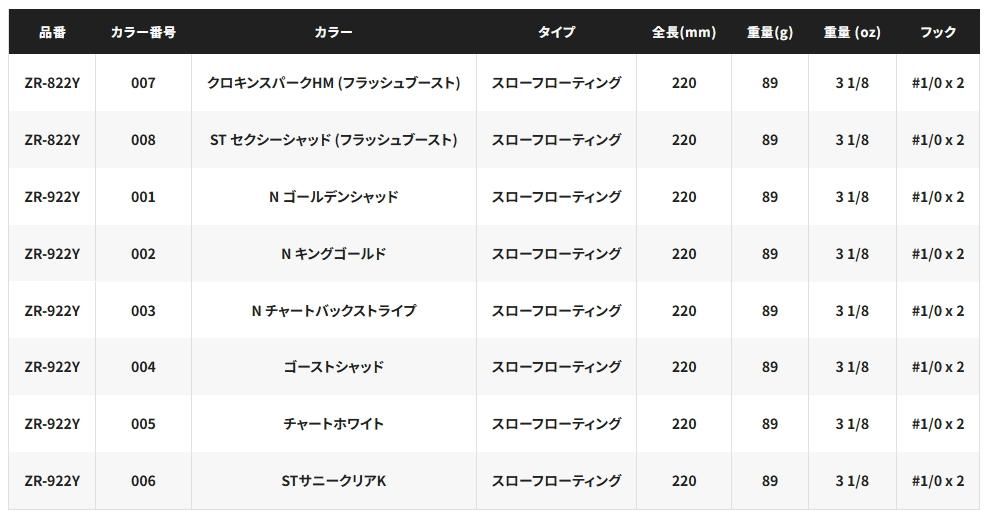The height and width of the screenshot is (519, 989).
Task: Click color number 005 cell
Action: (x=143, y=424)
